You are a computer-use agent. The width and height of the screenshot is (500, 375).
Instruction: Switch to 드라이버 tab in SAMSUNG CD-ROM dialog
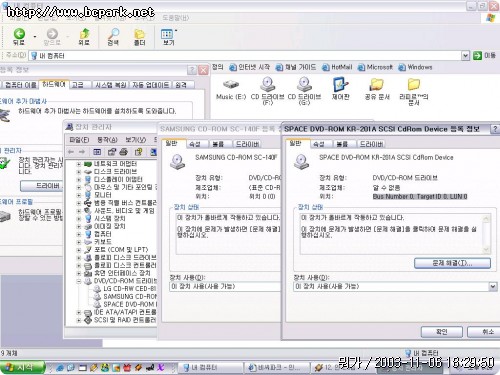click(247, 144)
